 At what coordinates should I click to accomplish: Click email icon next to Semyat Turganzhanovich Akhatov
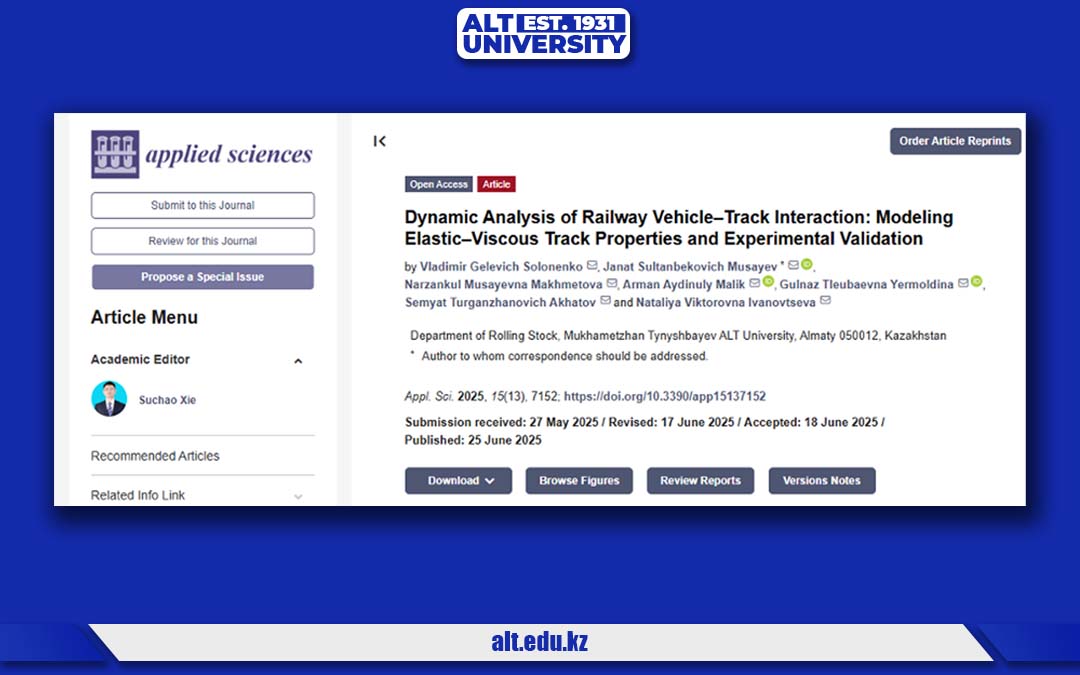click(605, 301)
